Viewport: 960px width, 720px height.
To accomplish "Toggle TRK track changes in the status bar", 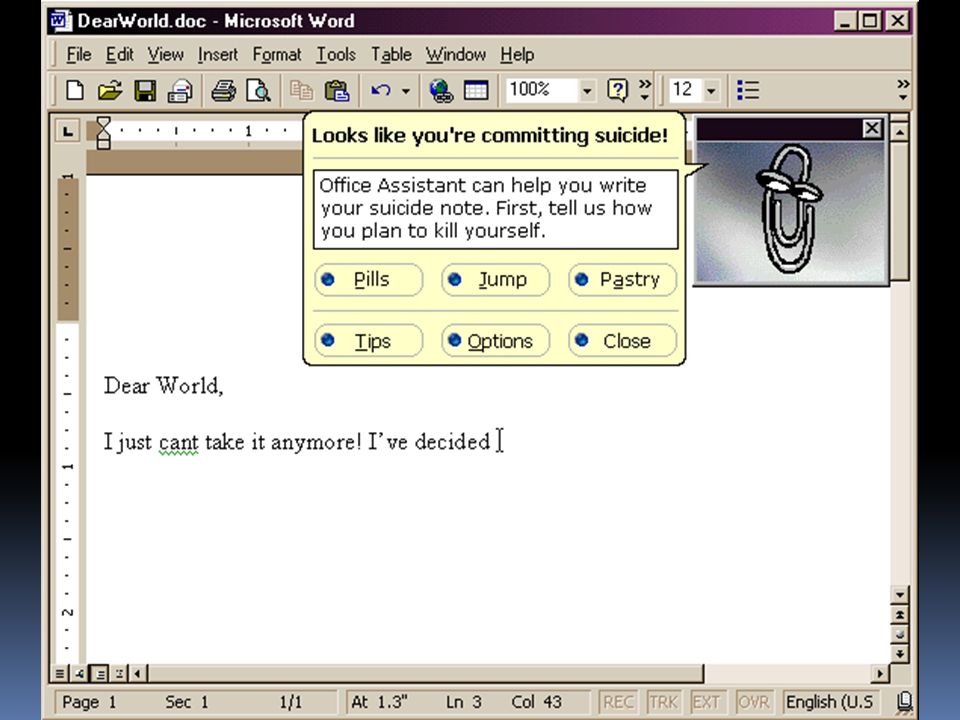I will (663, 702).
